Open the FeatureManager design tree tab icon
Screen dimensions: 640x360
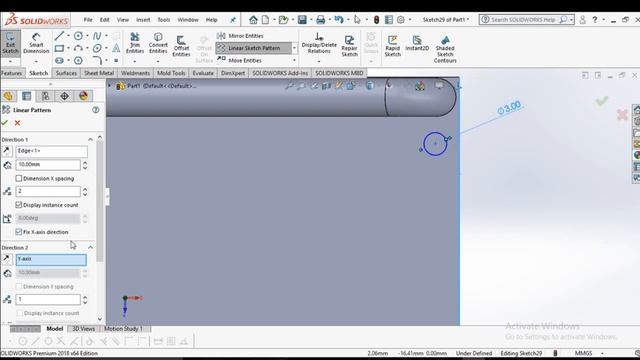click(8, 96)
